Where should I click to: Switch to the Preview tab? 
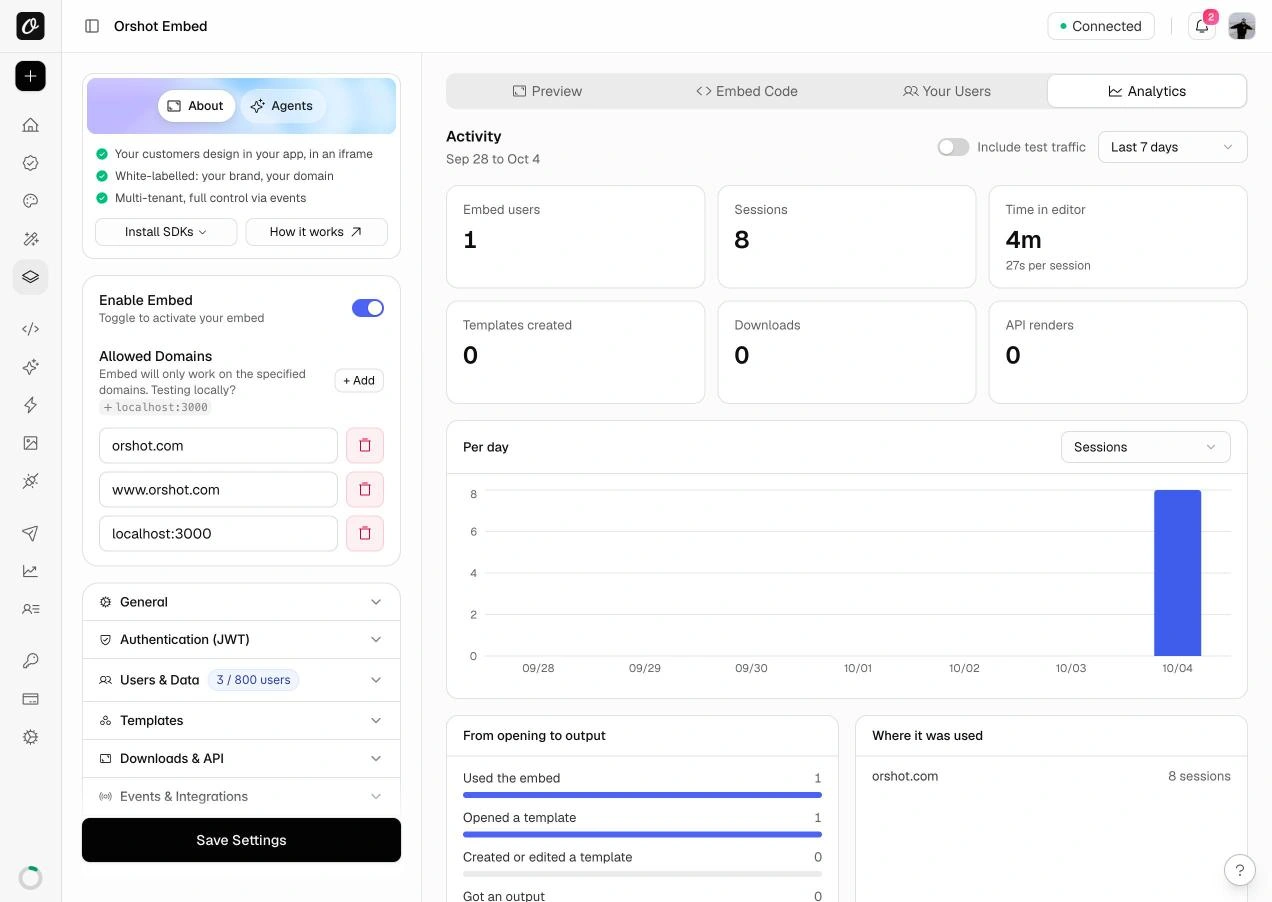(x=547, y=91)
